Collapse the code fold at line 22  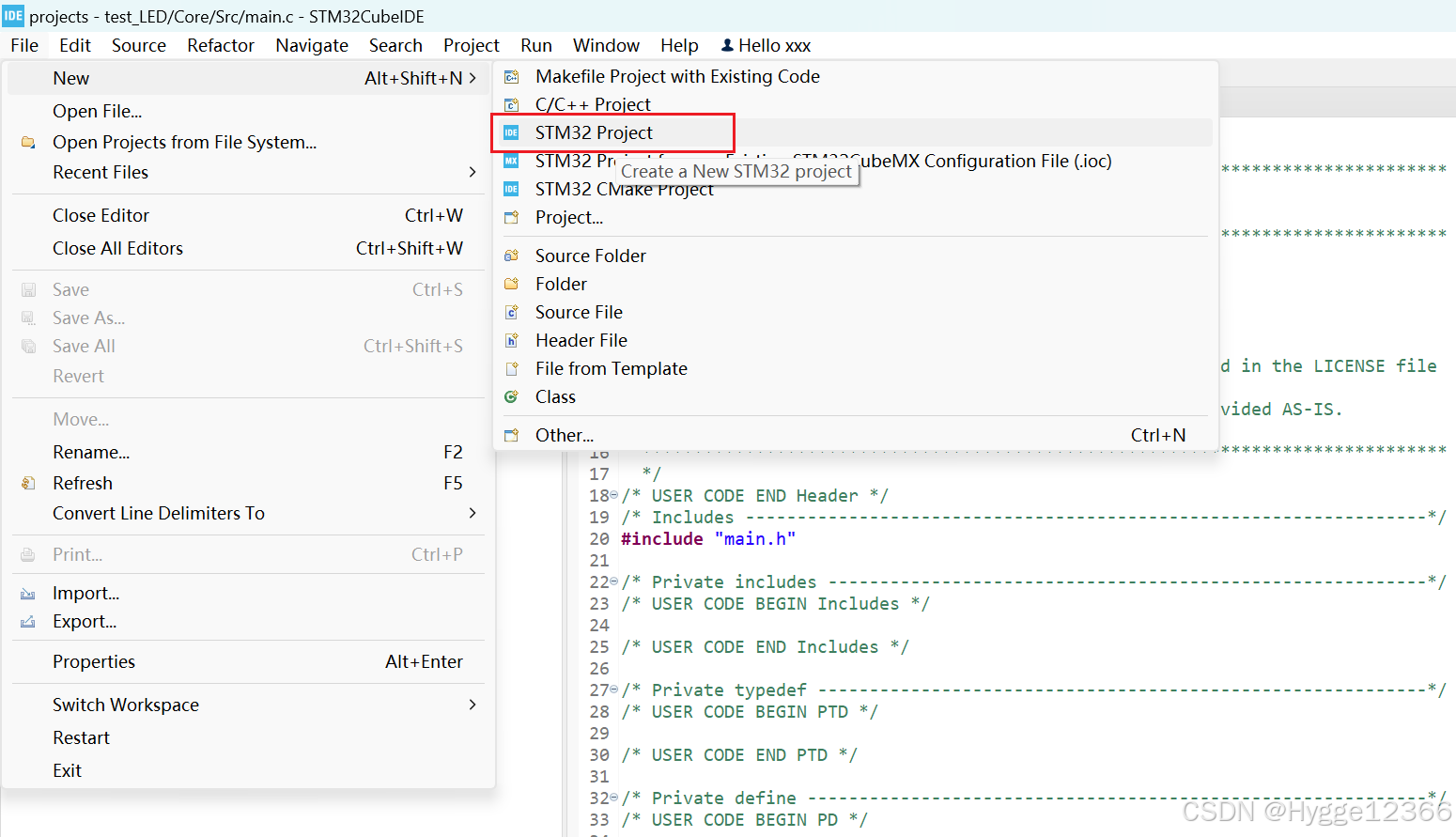(614, 581)
